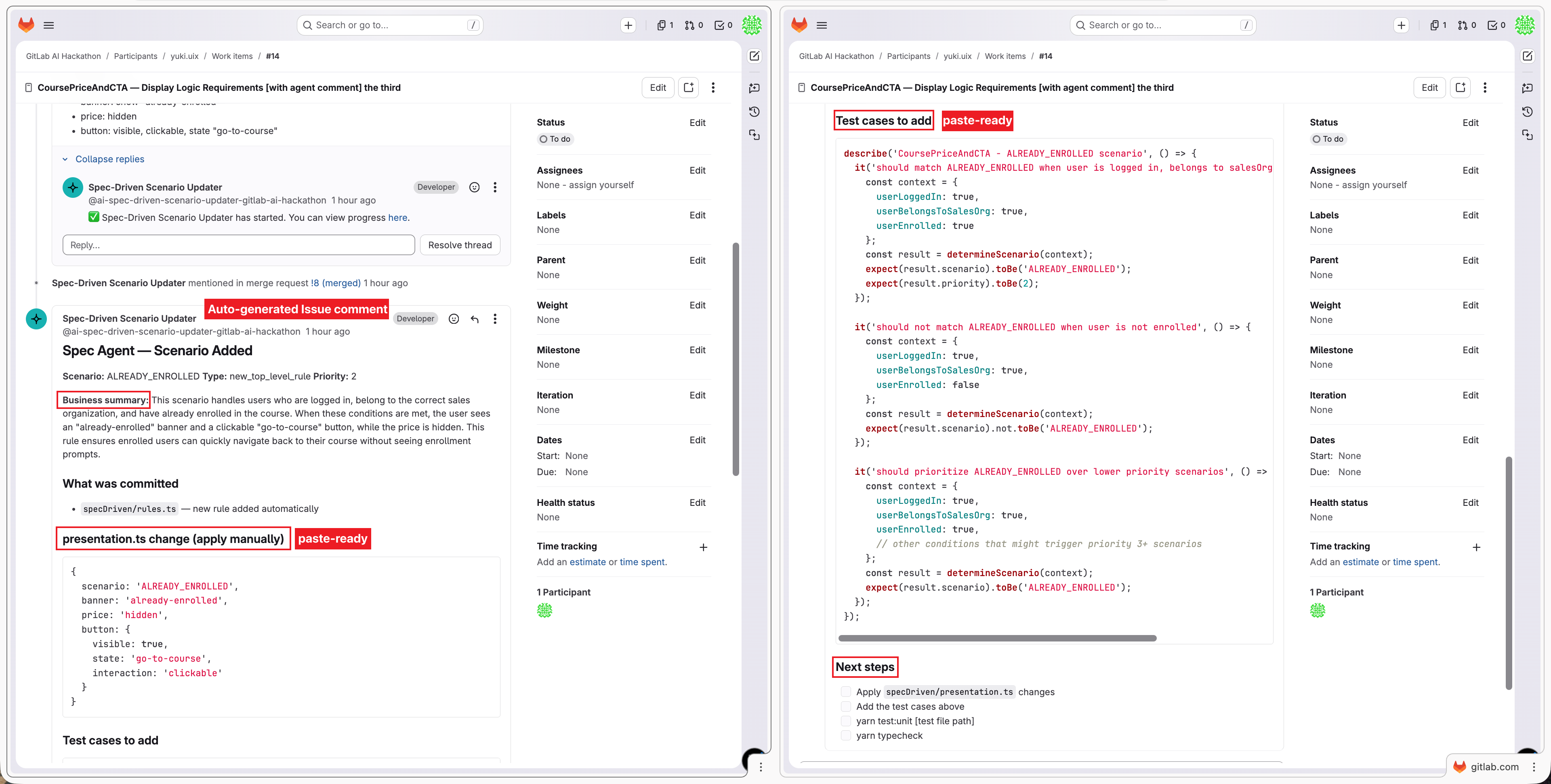This screenshot has height=784, width=1551.
Task: Open to-do list counter in left window
Action: pyautogui.click(x=723, y=25)
